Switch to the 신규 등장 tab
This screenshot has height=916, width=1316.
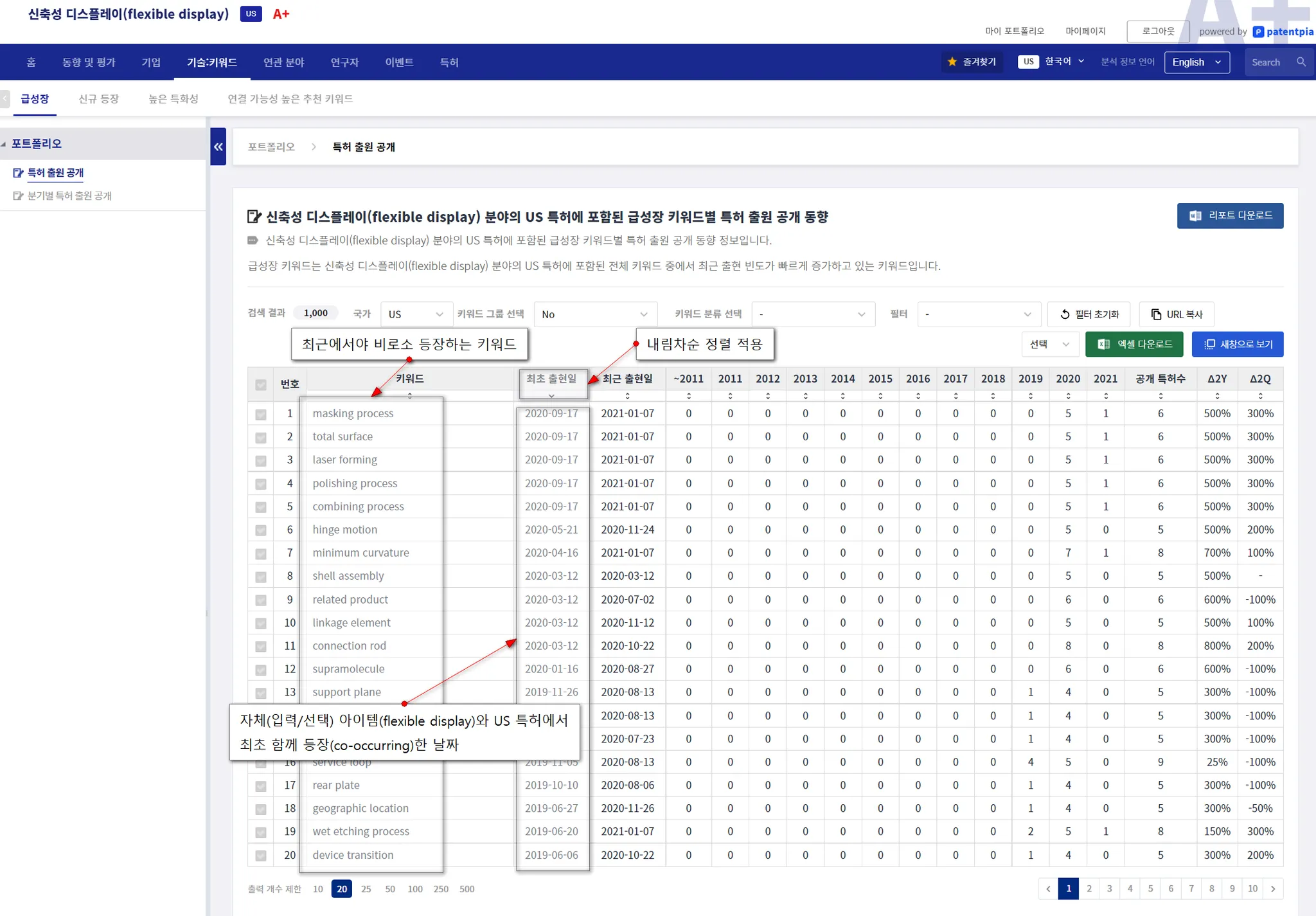coord(98,99)
